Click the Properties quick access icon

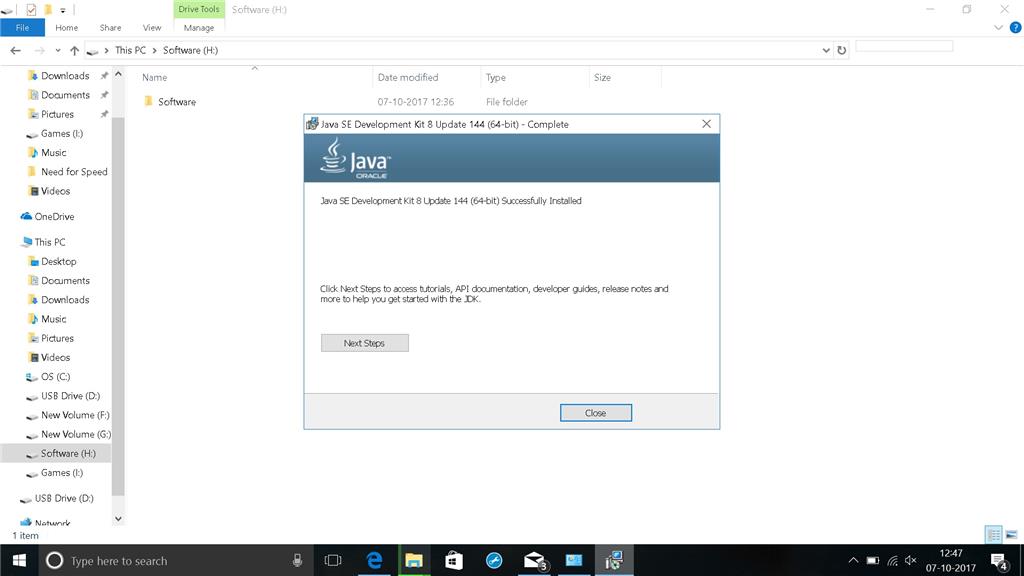(x=31, y=10)
